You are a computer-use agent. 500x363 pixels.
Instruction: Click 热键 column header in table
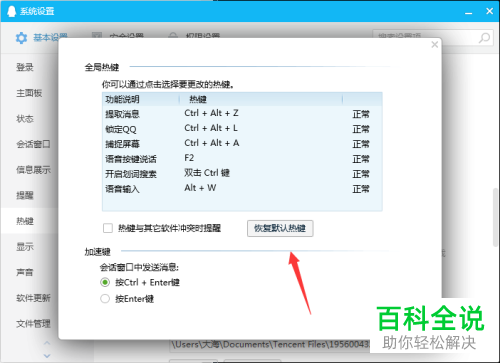coord(261,99)
